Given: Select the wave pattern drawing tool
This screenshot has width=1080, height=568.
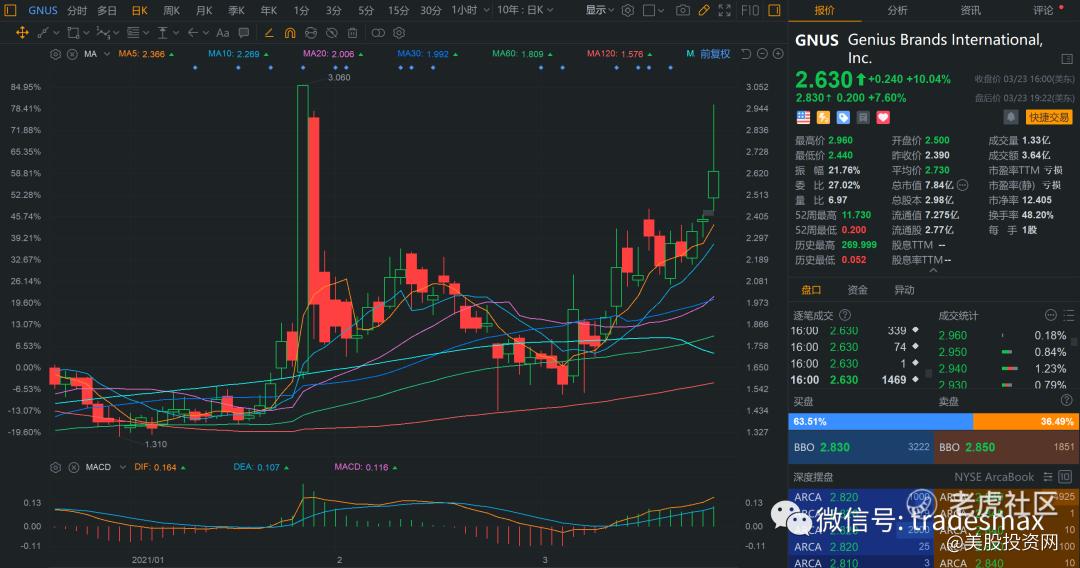Looking at the screenshot, I should 103,32.
